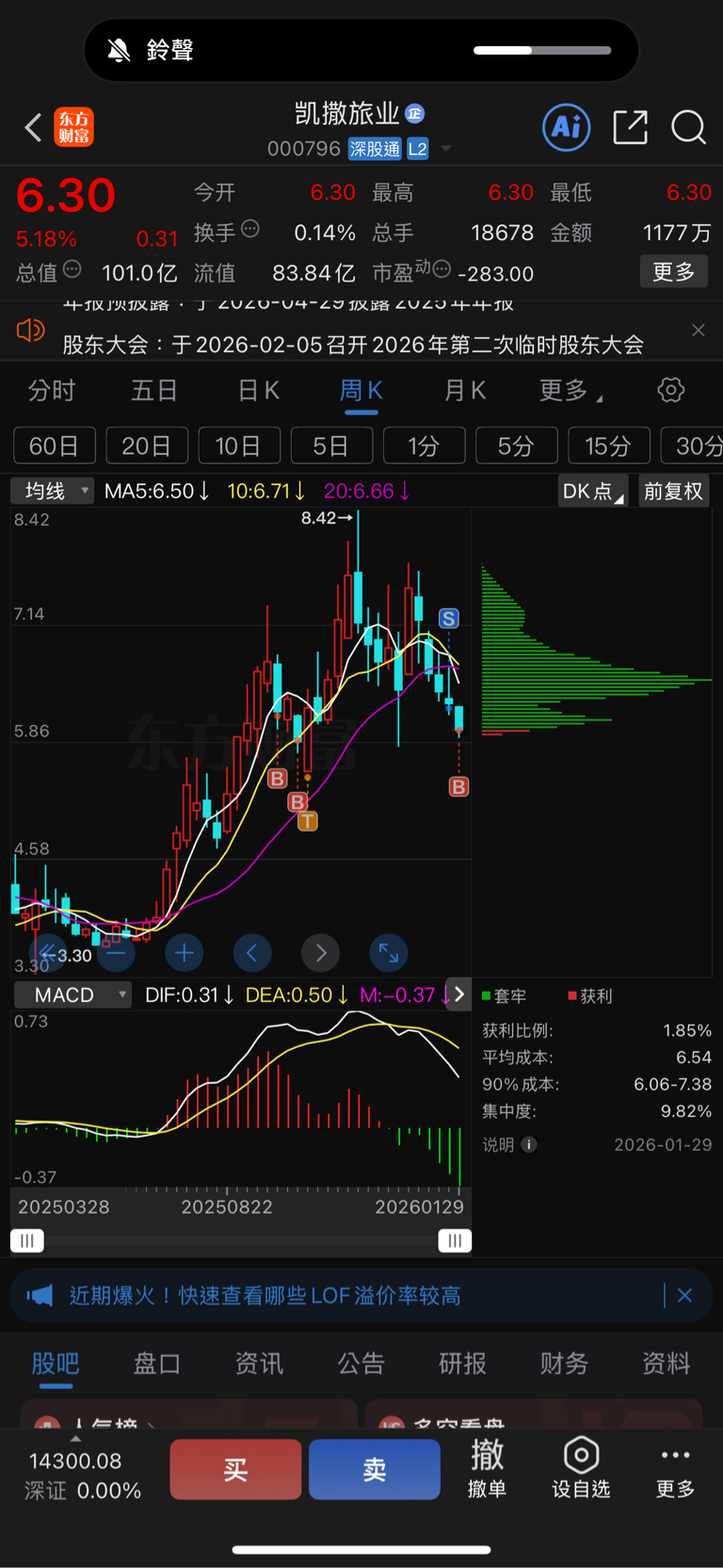Move chart left with previous arrow
This screenshot has height=1568, width=723.
(x=252, y=953)
